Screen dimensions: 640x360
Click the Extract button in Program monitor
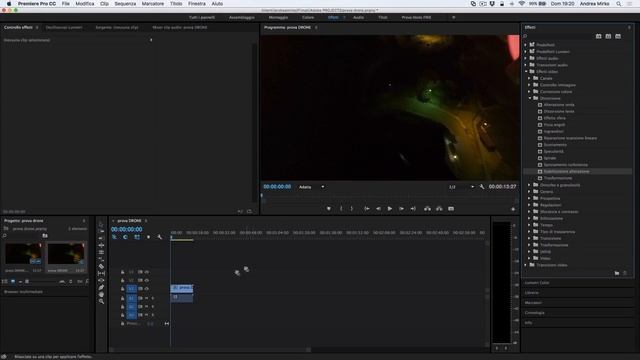click(x=439, y=209)
